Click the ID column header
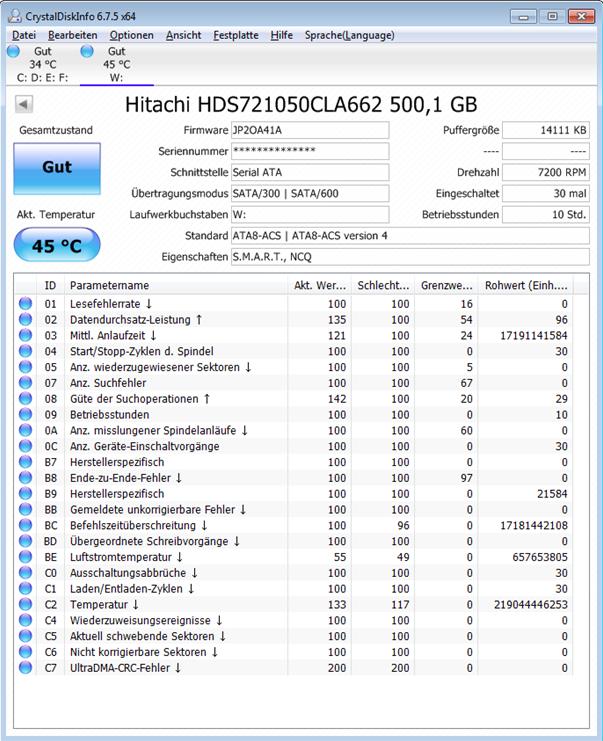The height and width of the screenshot is (741, 603). tap(50, 285)
